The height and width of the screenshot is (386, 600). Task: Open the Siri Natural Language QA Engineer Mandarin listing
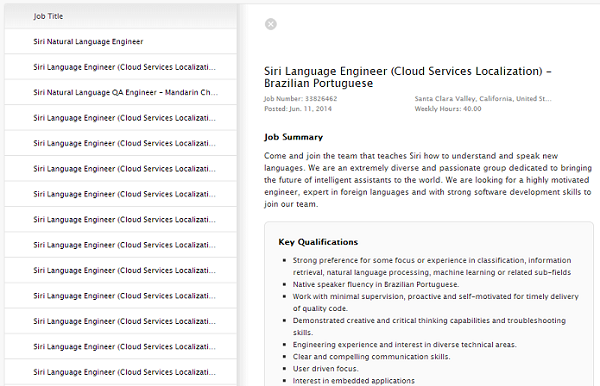tap(121, 92)
